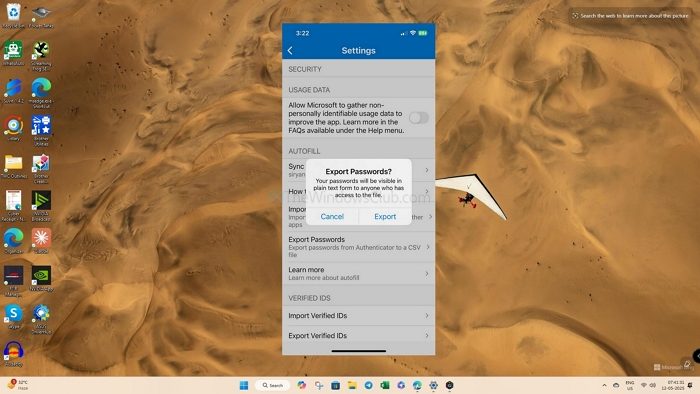Image resolution: width=700 pixels, height=394 pixels.
Task: Expand the Sync row chevron
Action: click(427, 170)
